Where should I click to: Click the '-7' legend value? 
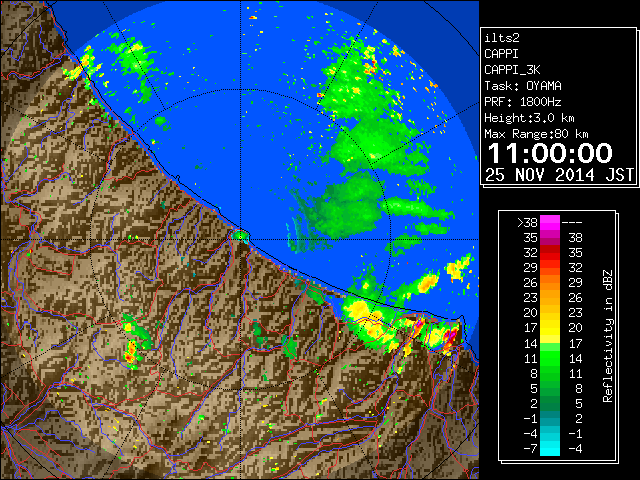[530, 449]
